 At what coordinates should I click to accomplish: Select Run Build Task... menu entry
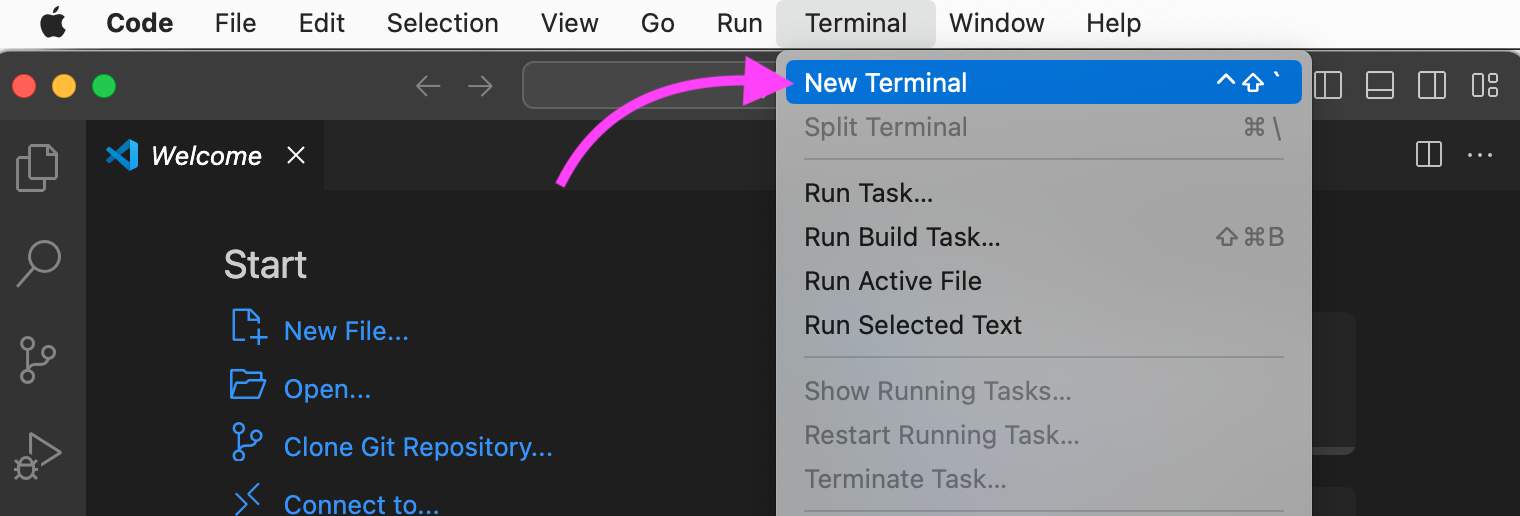(x=902, y=237)
